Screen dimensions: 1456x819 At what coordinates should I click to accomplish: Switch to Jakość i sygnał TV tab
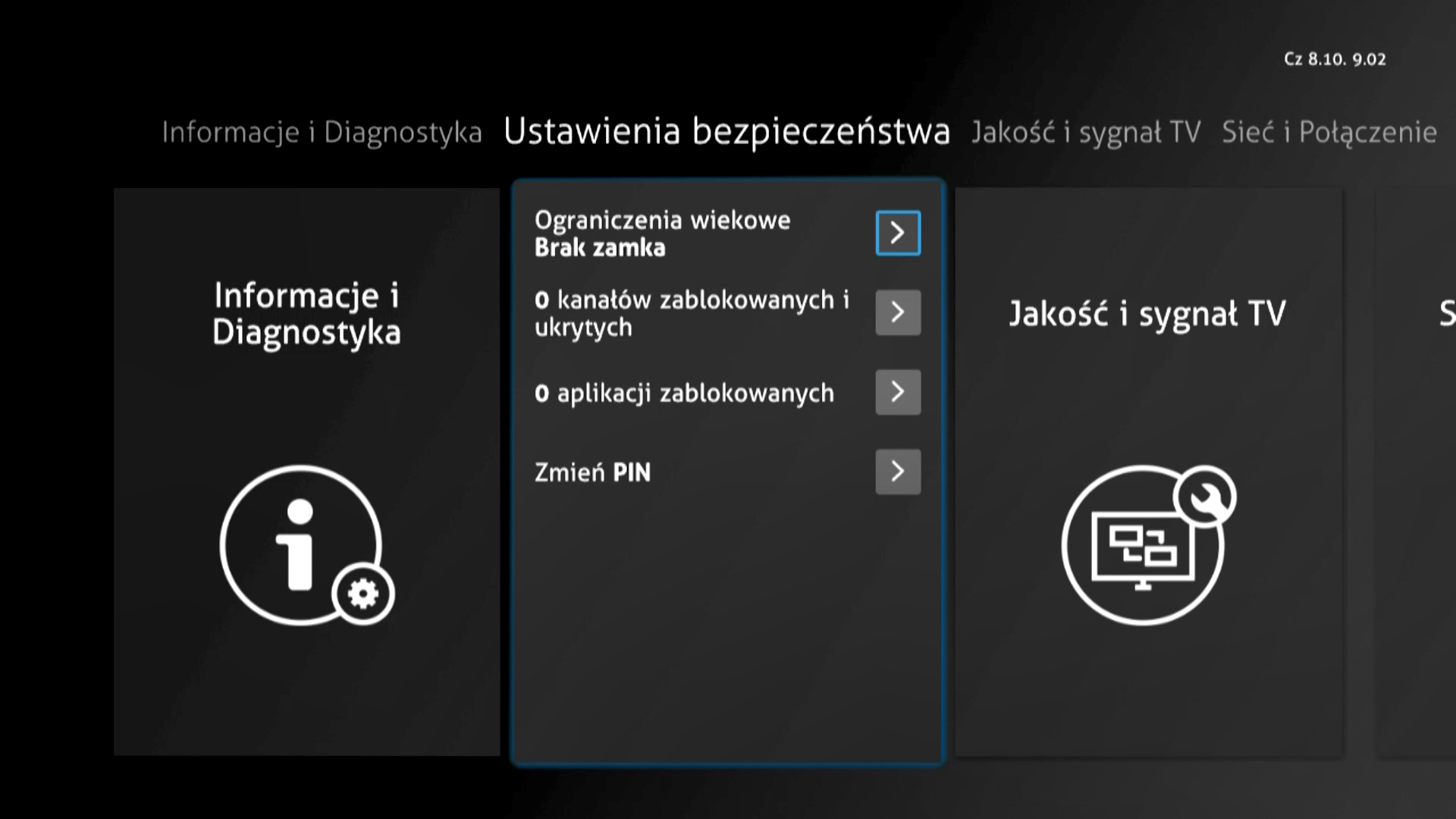pos(1086,132)
